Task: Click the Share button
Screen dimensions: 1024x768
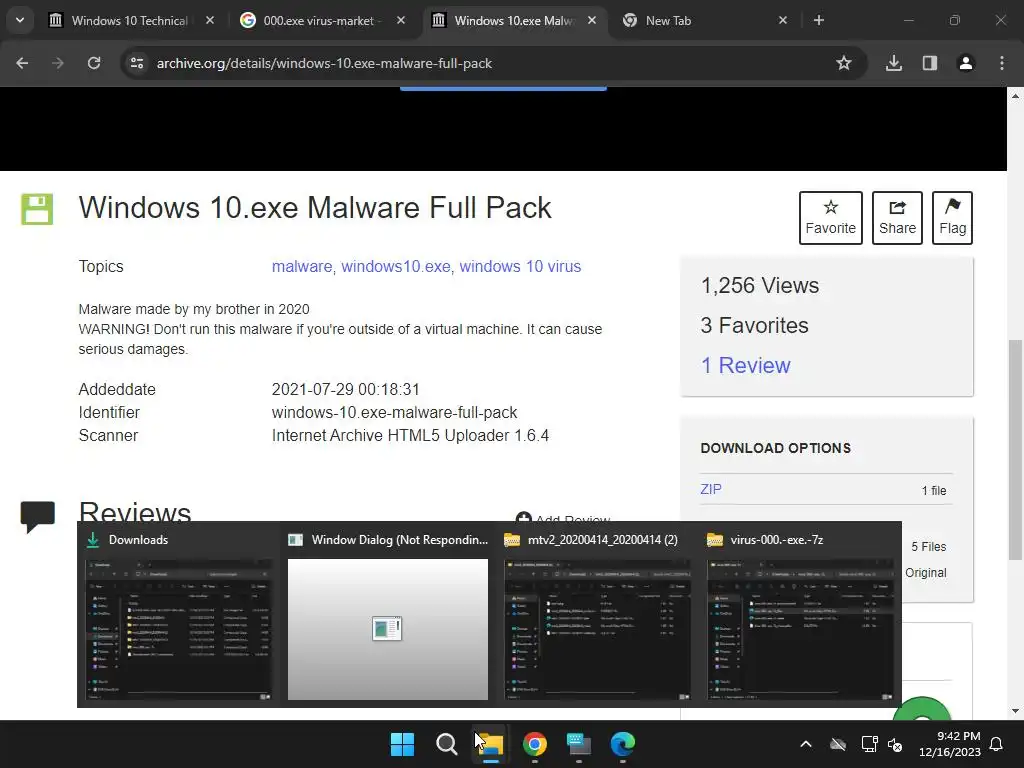Action: coord(897,218)
